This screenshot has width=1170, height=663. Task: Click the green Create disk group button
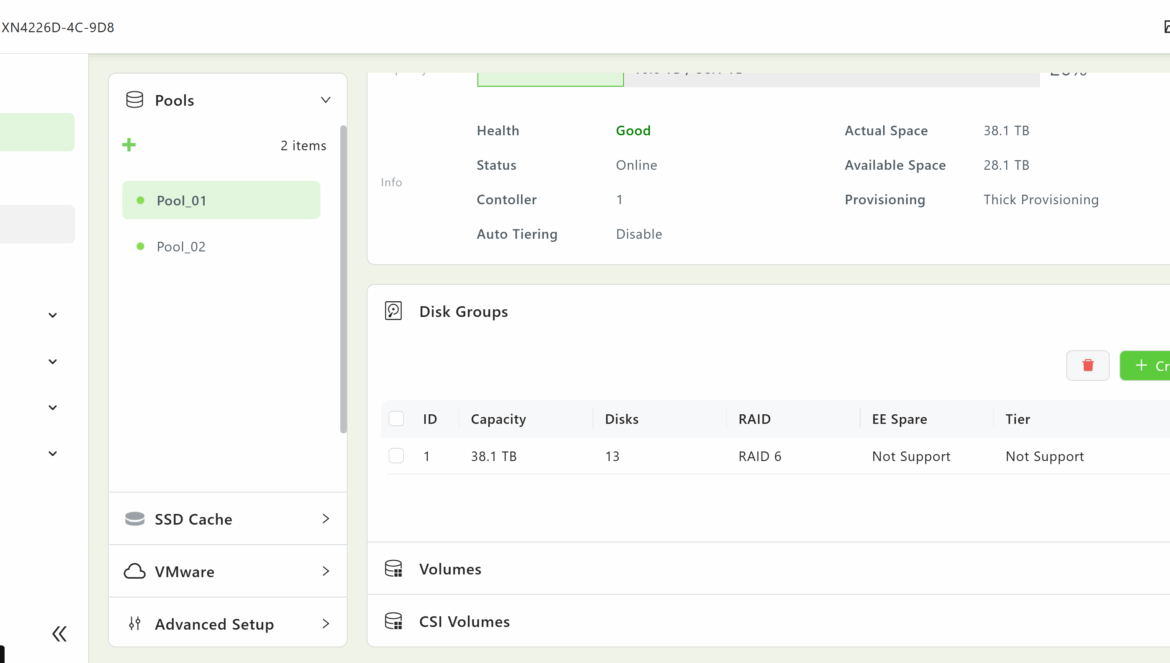click(x=1146, y=366)
